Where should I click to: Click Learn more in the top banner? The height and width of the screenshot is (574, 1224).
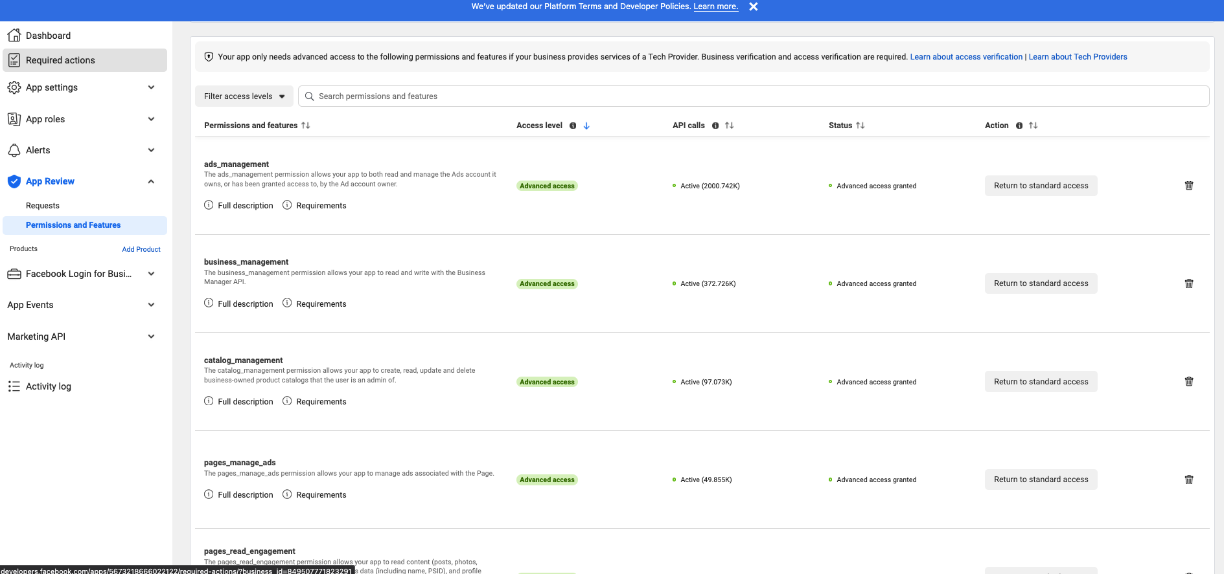click(x=716, y=6)
